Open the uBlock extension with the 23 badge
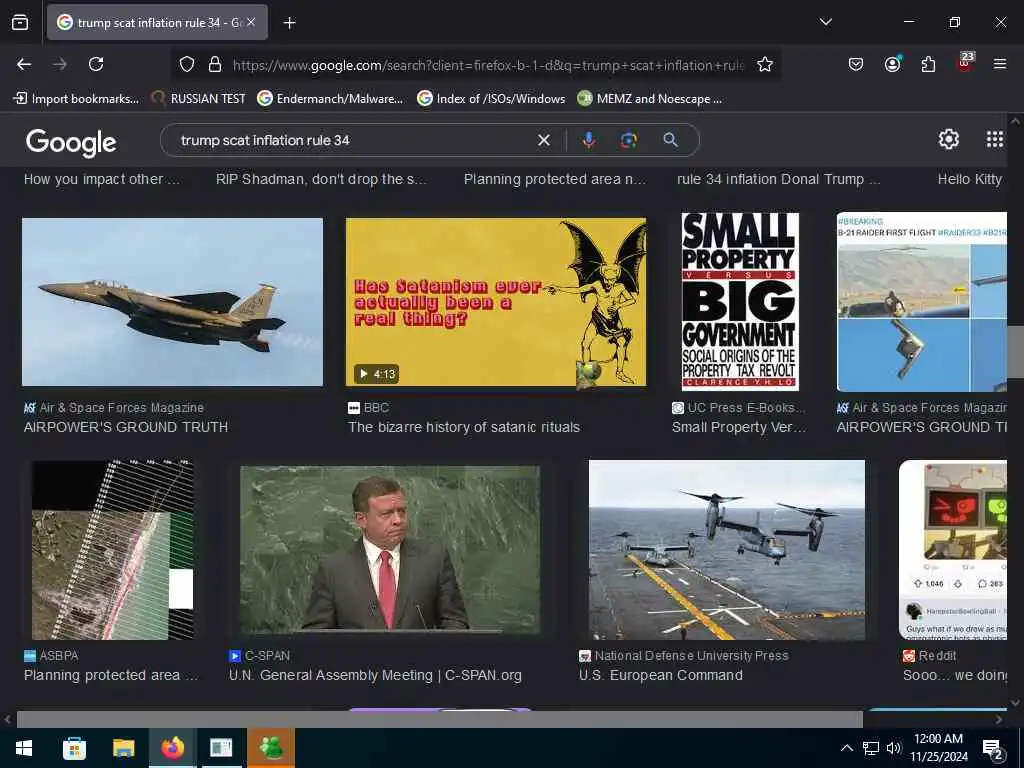Screen dimensions: 1024x768 pos(965,63)
